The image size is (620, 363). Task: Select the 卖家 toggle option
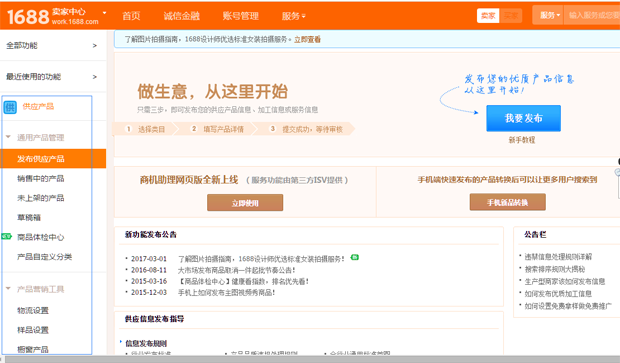(x=488, y=16)
